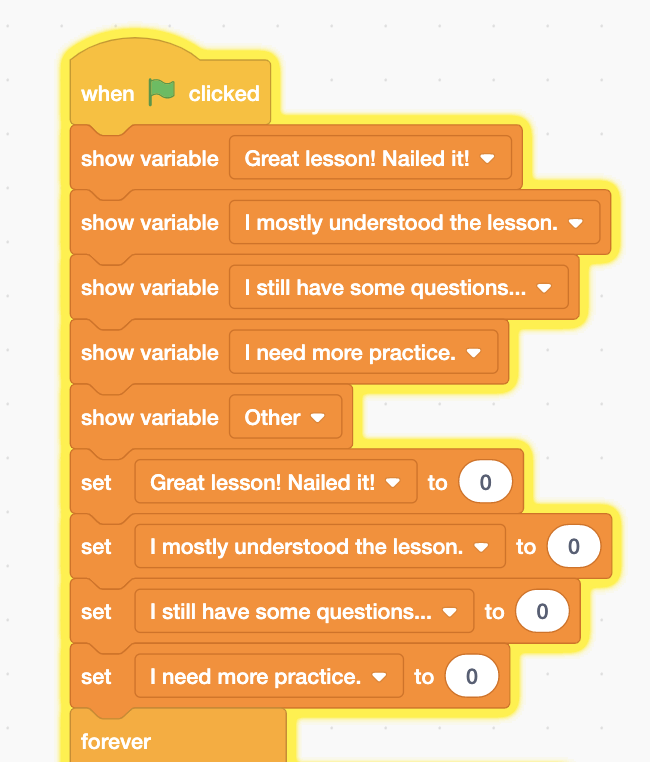Click 'show variable' label of the first show block
This screenshot has height=762, width=650.
[x=149, y=159]
